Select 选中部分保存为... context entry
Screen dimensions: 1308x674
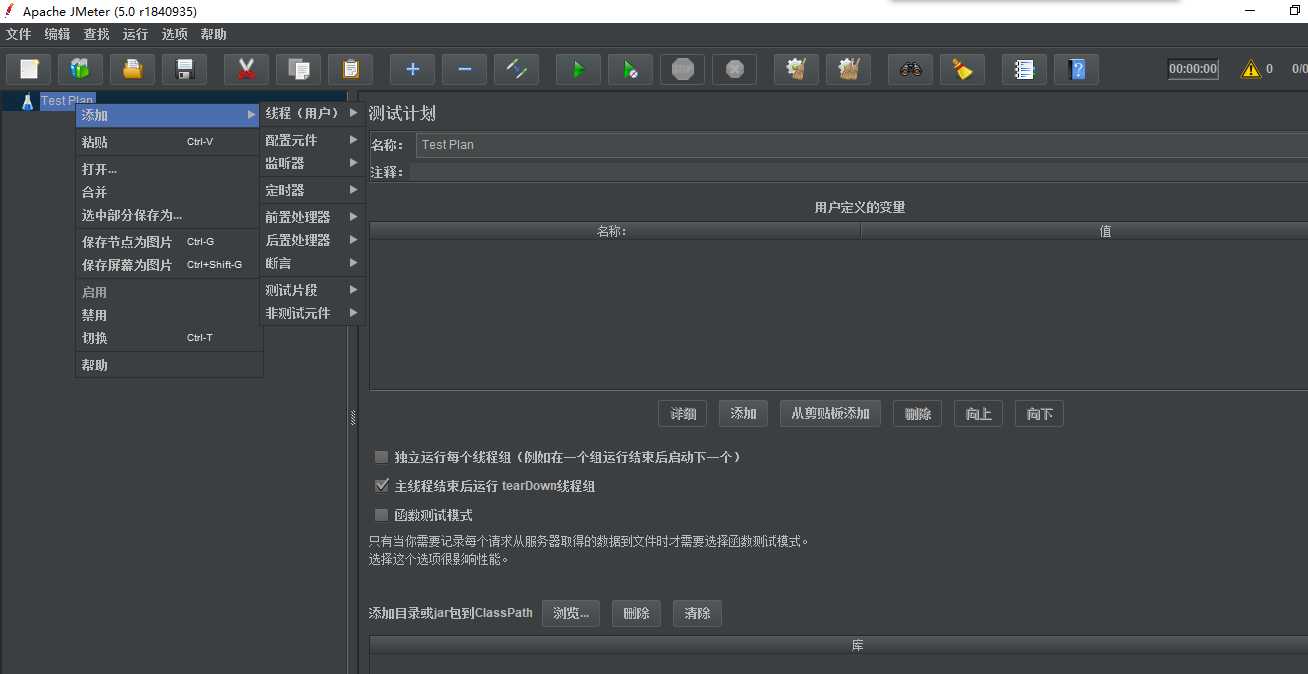click(168, 215)
